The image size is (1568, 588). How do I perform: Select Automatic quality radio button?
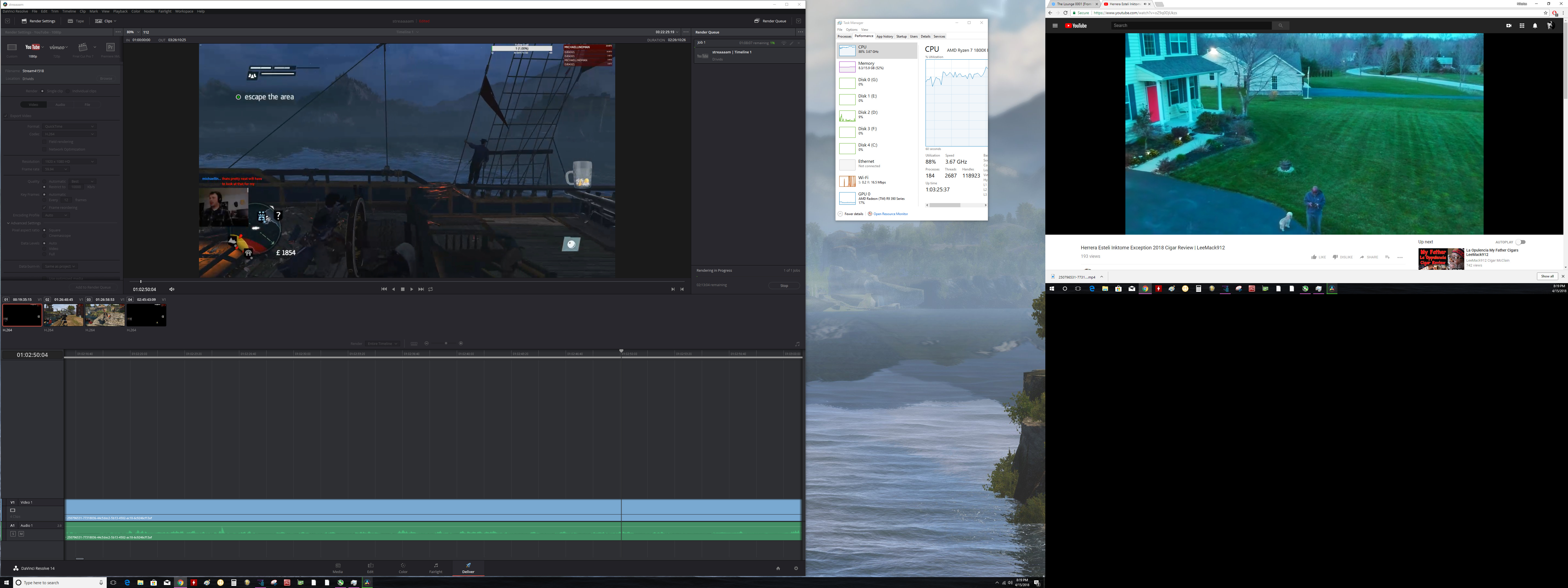point(44,181)
